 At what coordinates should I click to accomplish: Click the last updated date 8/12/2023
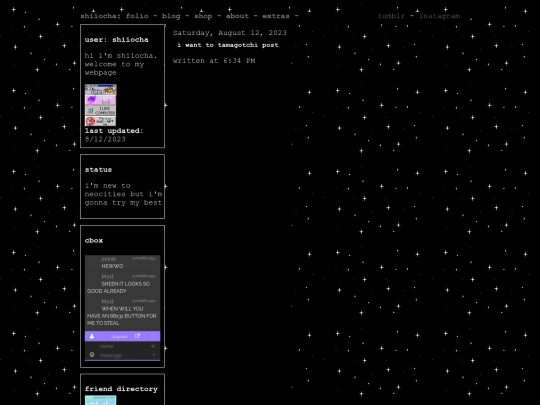tap(105, 139)
